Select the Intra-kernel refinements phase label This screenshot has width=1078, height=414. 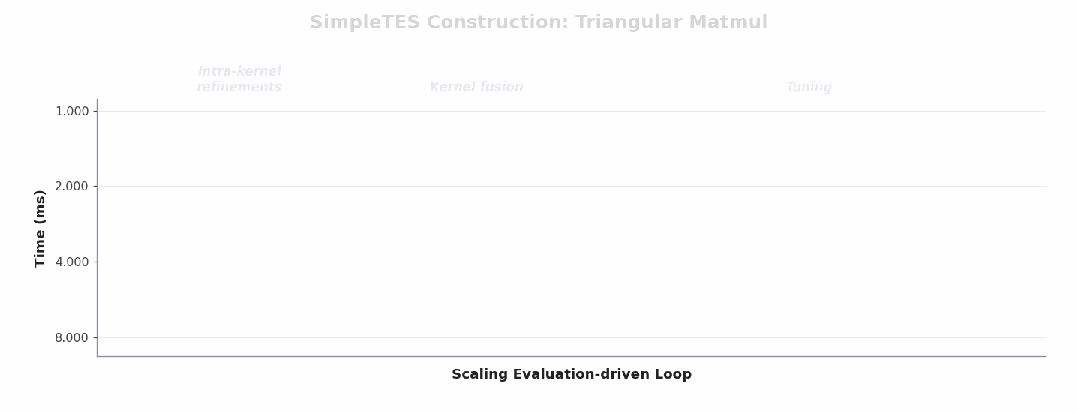click(x=239, y=79)
